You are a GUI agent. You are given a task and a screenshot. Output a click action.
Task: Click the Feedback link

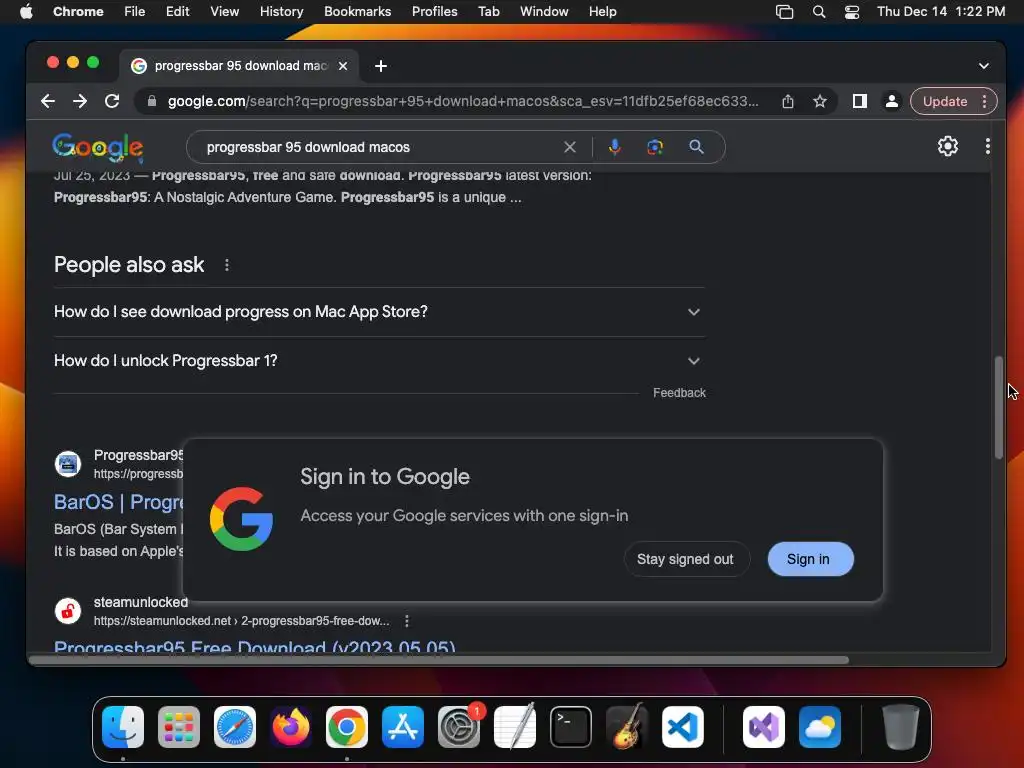[679, 392]
